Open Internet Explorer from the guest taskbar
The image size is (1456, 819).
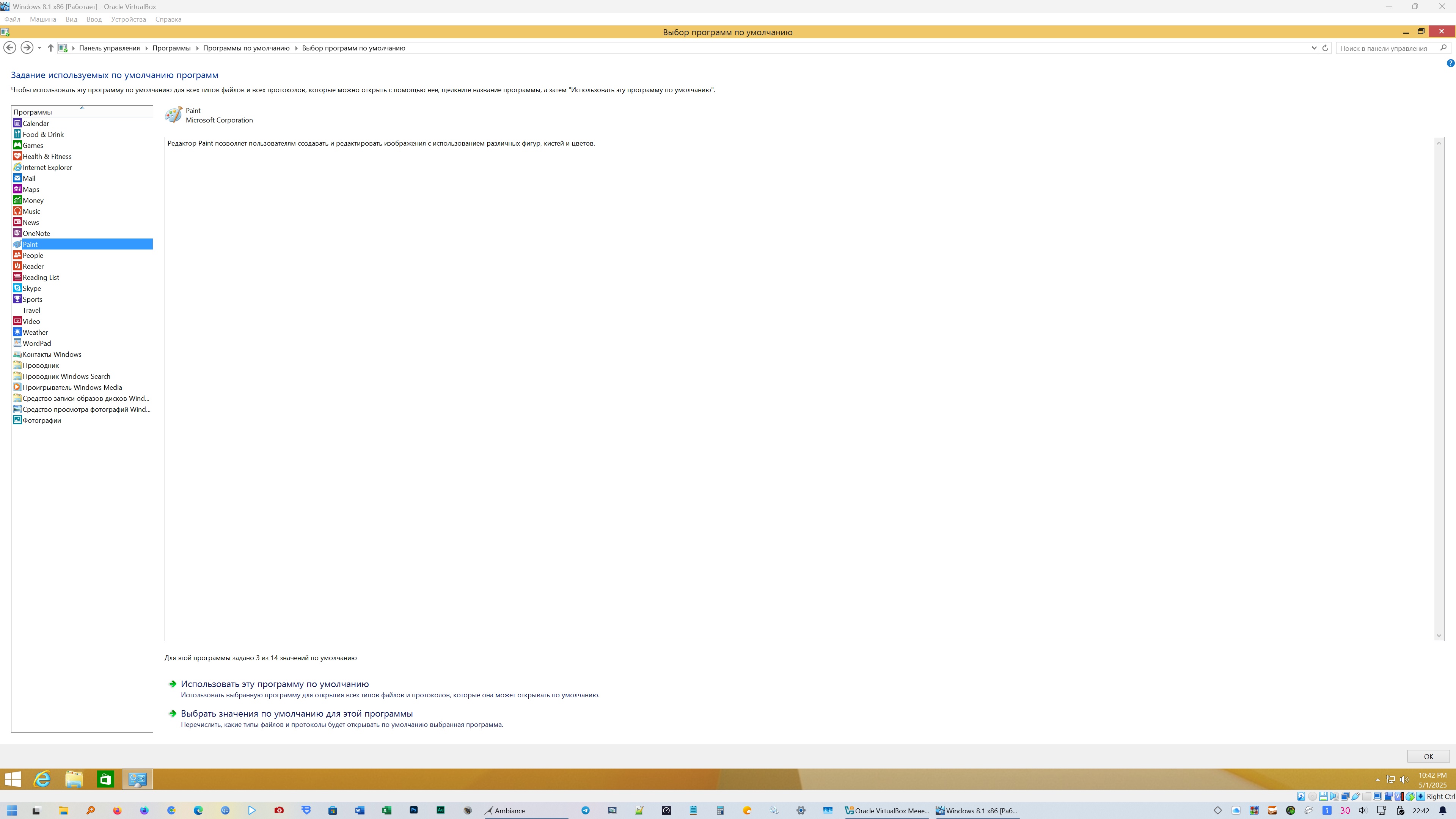coord(42,780)
